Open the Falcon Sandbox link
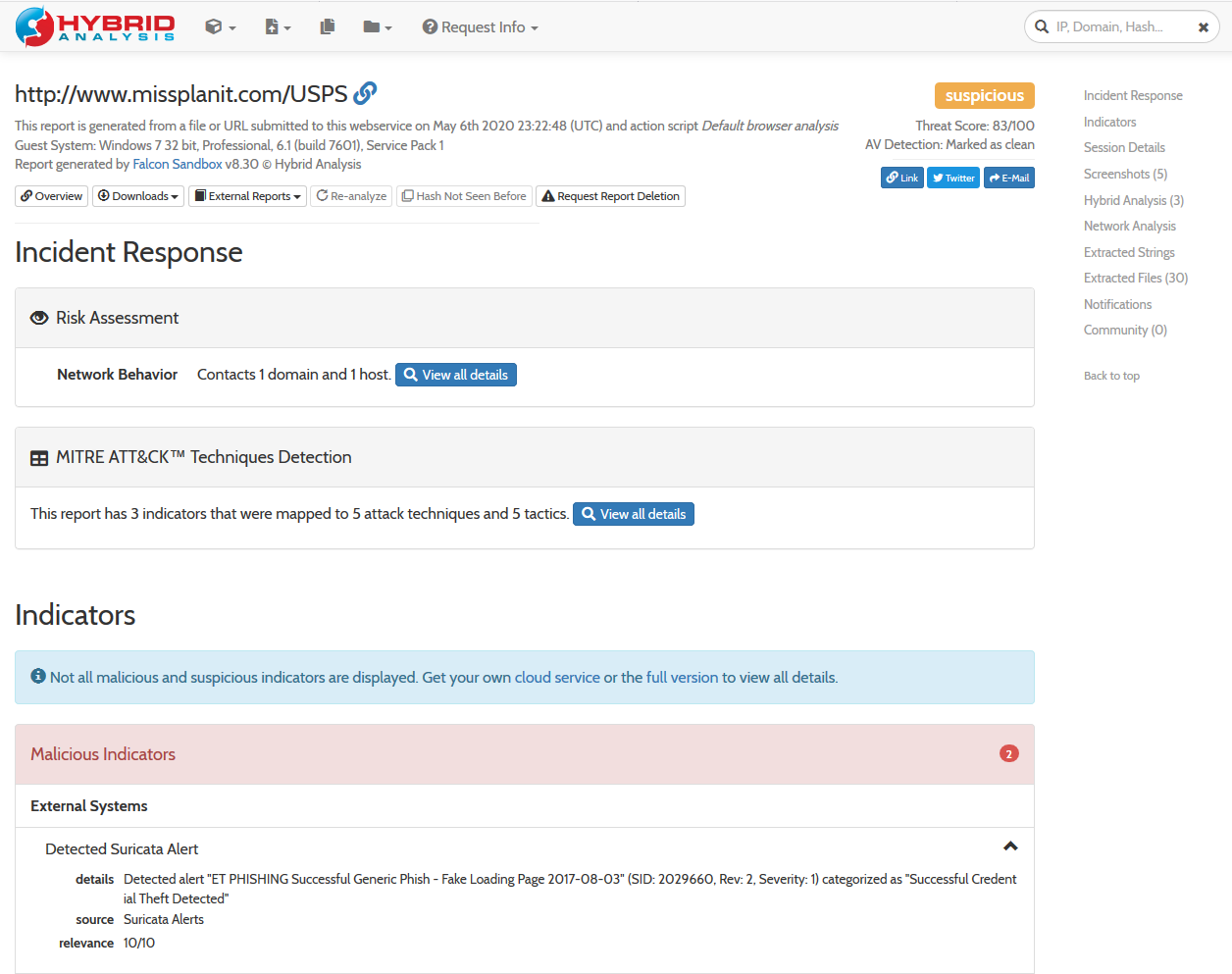 [x=178, y=164]
